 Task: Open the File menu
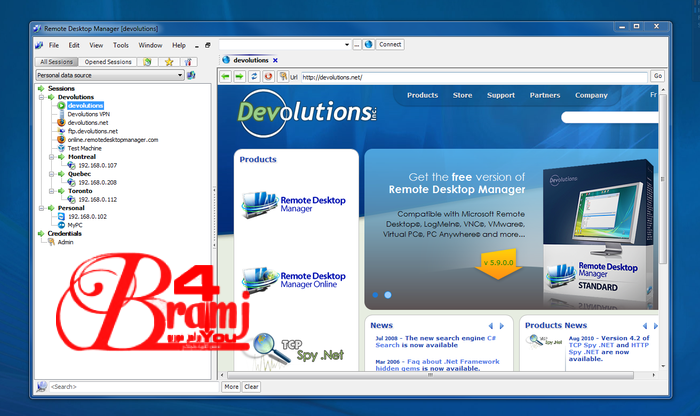pos(54,45)
